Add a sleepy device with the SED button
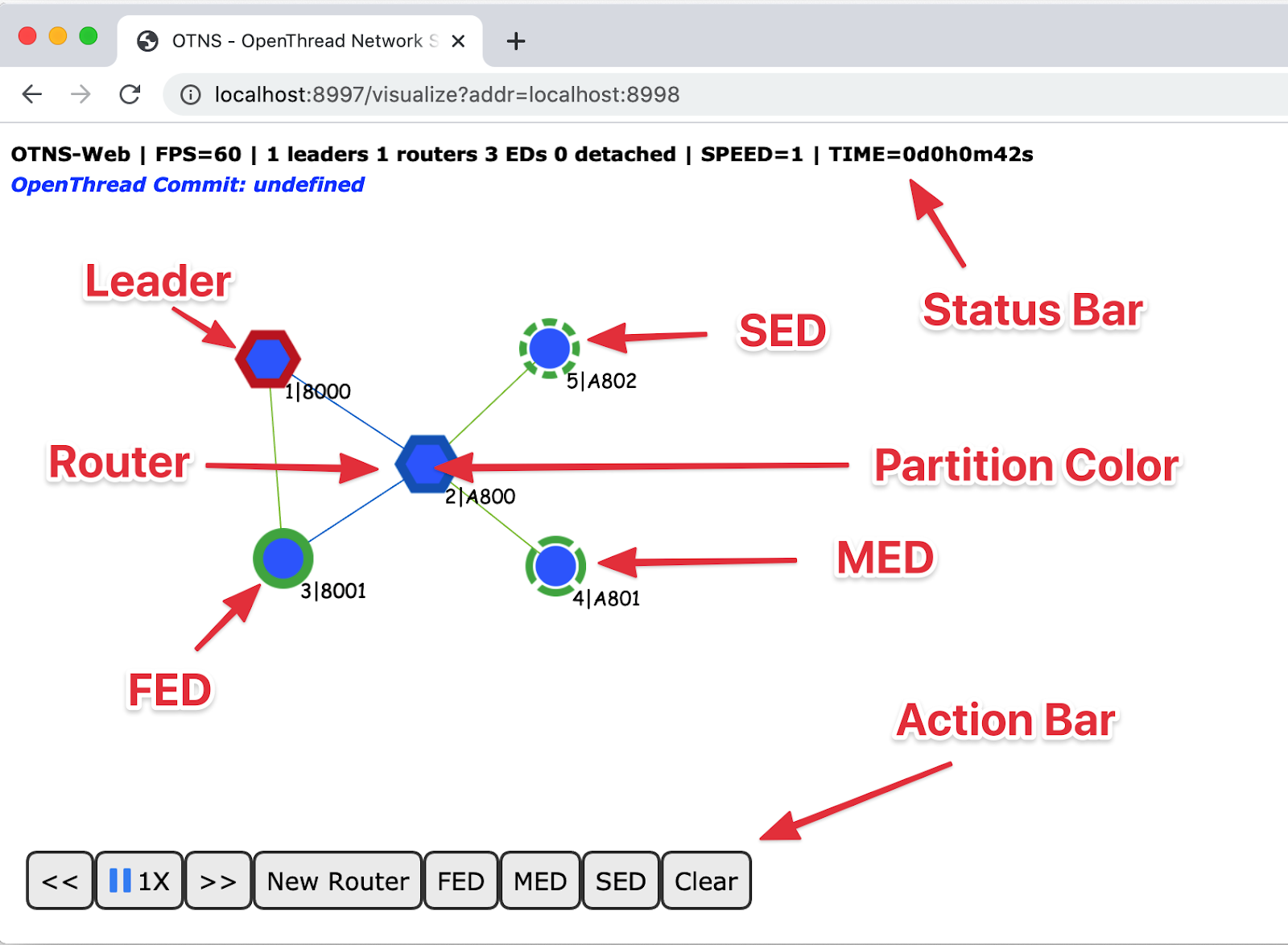This screenshot has height=945, width=1288. (x=620, y=881)
